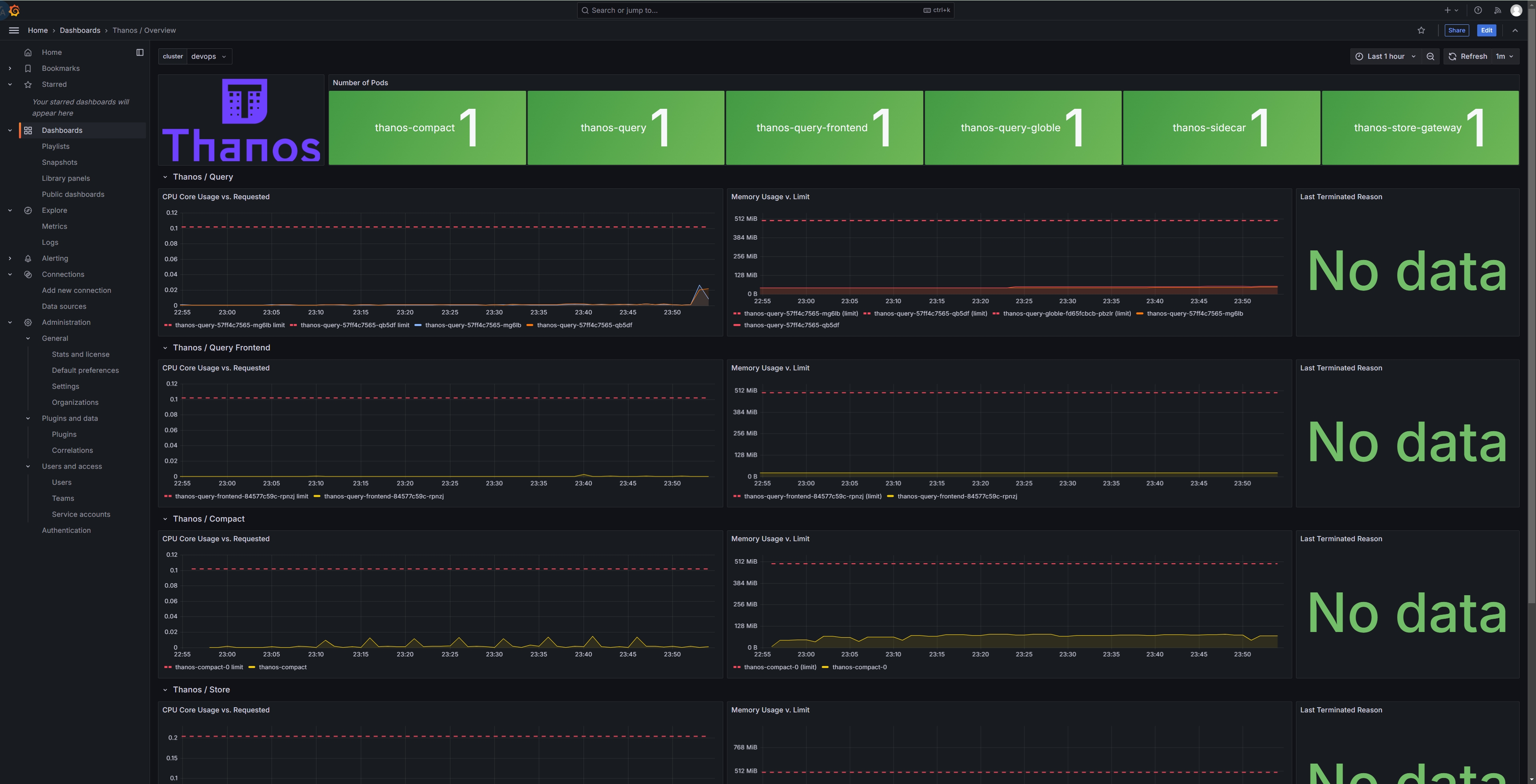Toggle thanos-query-57ff4c7565-mg6lb limit legend series
The height and width of the screenshot is (784, 1536).
coord(230,326)
